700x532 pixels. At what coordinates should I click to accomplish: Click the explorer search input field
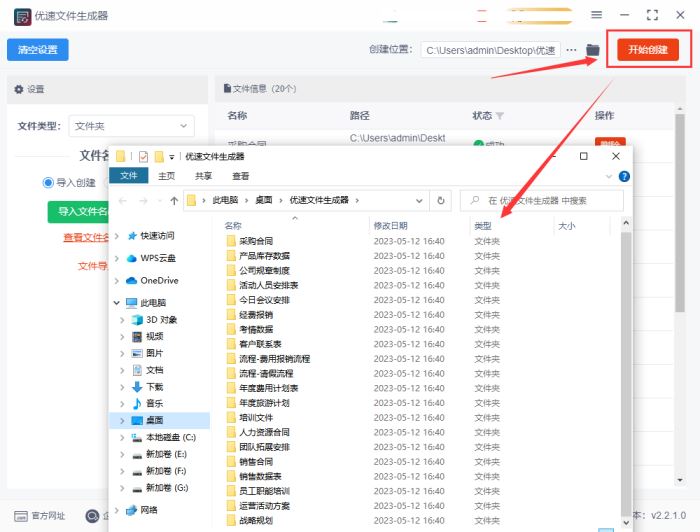542,201
